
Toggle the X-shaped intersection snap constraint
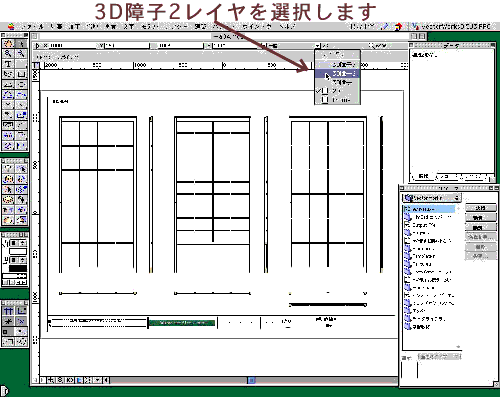click(x=21, y=321)
